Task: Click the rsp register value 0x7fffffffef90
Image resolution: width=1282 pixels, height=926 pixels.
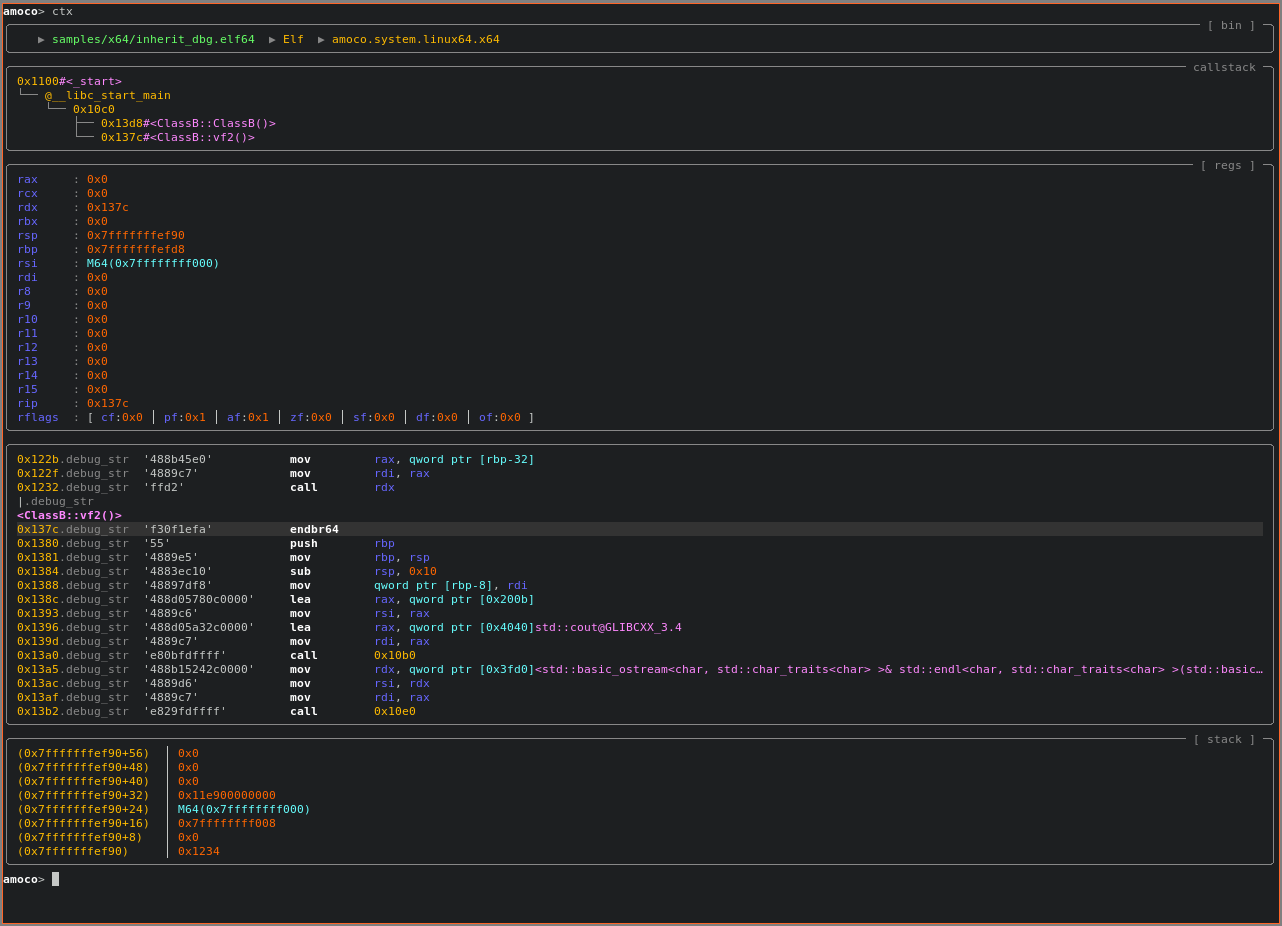Action: point(135,236)
